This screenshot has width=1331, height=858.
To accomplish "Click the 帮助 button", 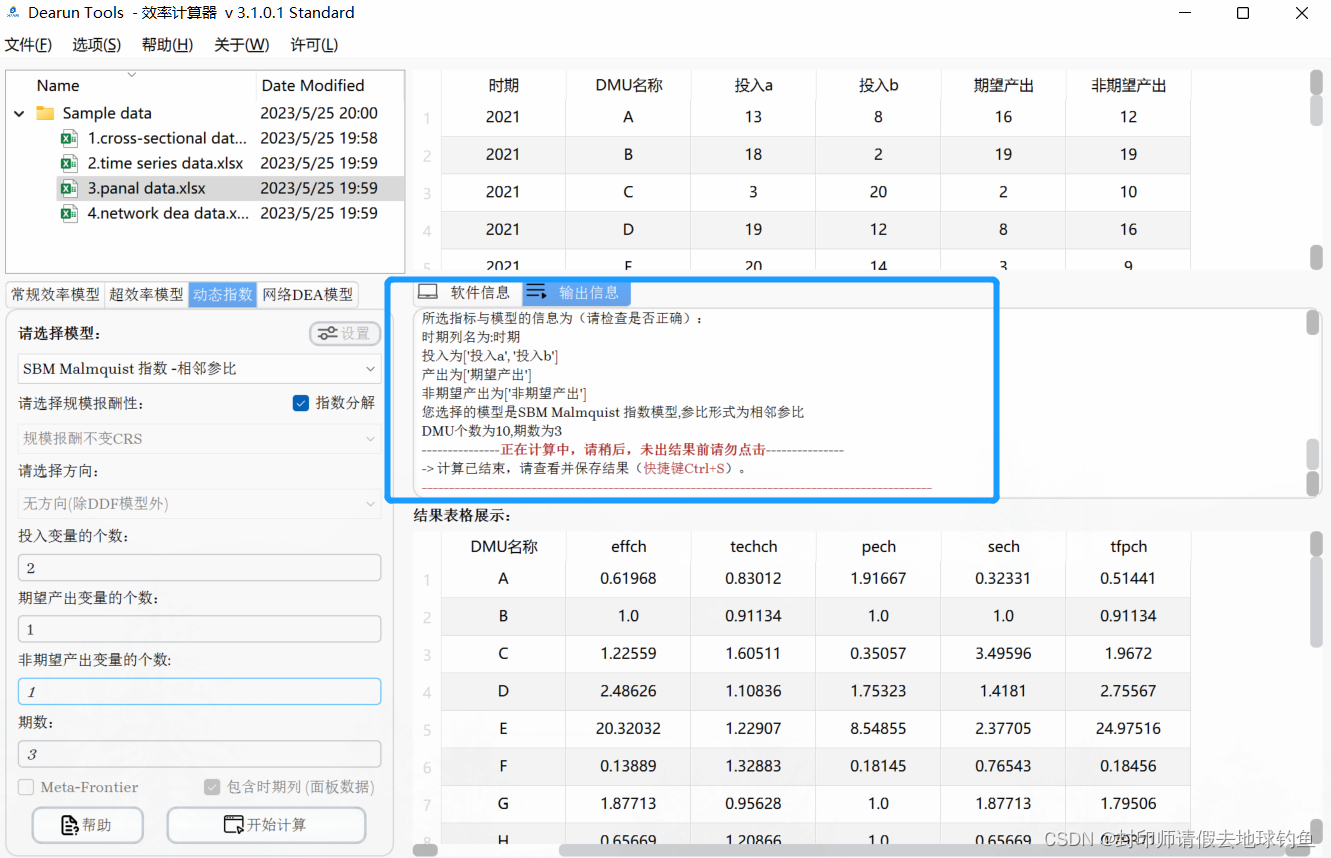I will 87,824.
